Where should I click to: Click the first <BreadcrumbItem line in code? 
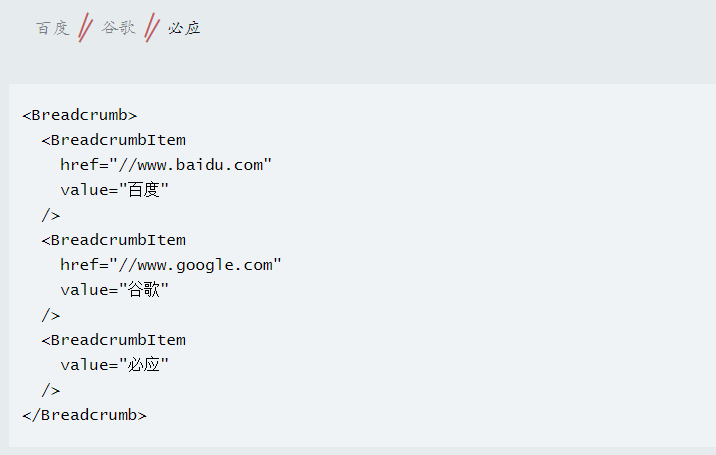(114, 140)
